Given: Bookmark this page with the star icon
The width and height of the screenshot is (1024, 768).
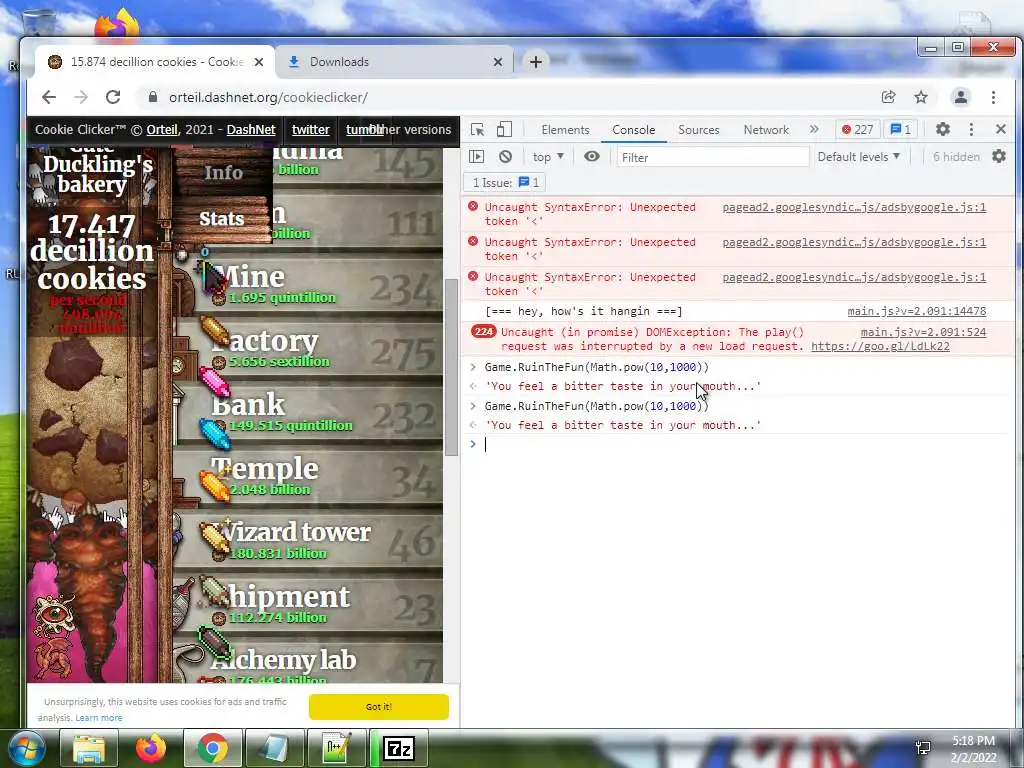Looking at the screenshot, I should point(921,97).
